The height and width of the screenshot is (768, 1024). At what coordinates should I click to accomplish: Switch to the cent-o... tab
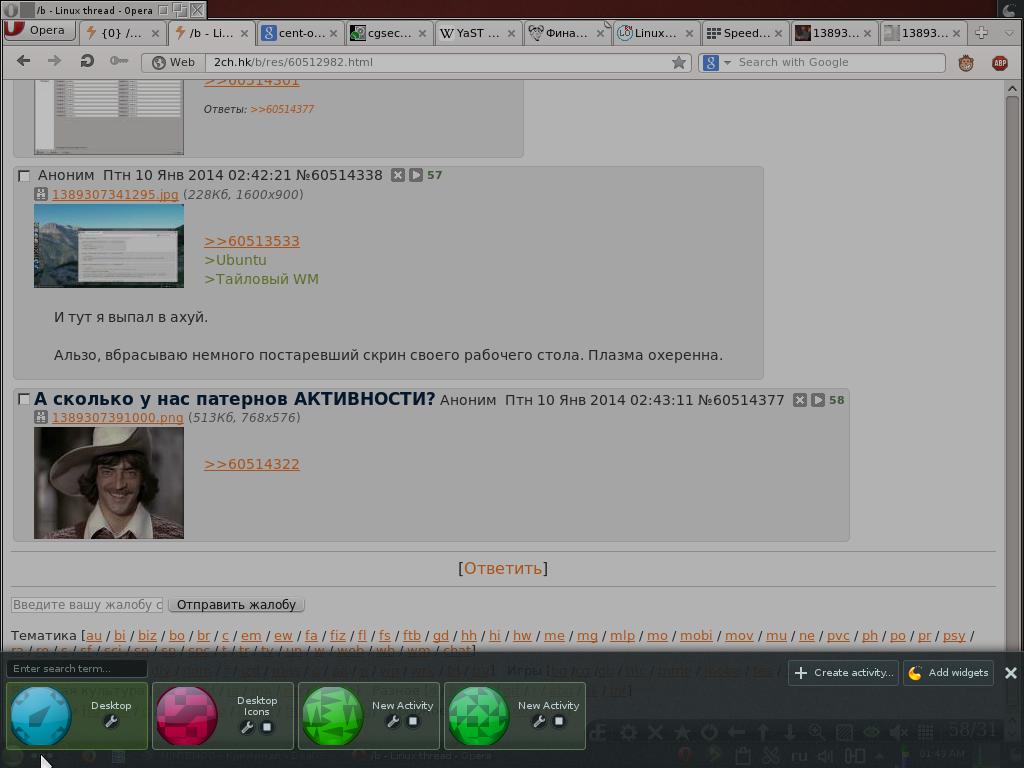(x=299, y=33)
